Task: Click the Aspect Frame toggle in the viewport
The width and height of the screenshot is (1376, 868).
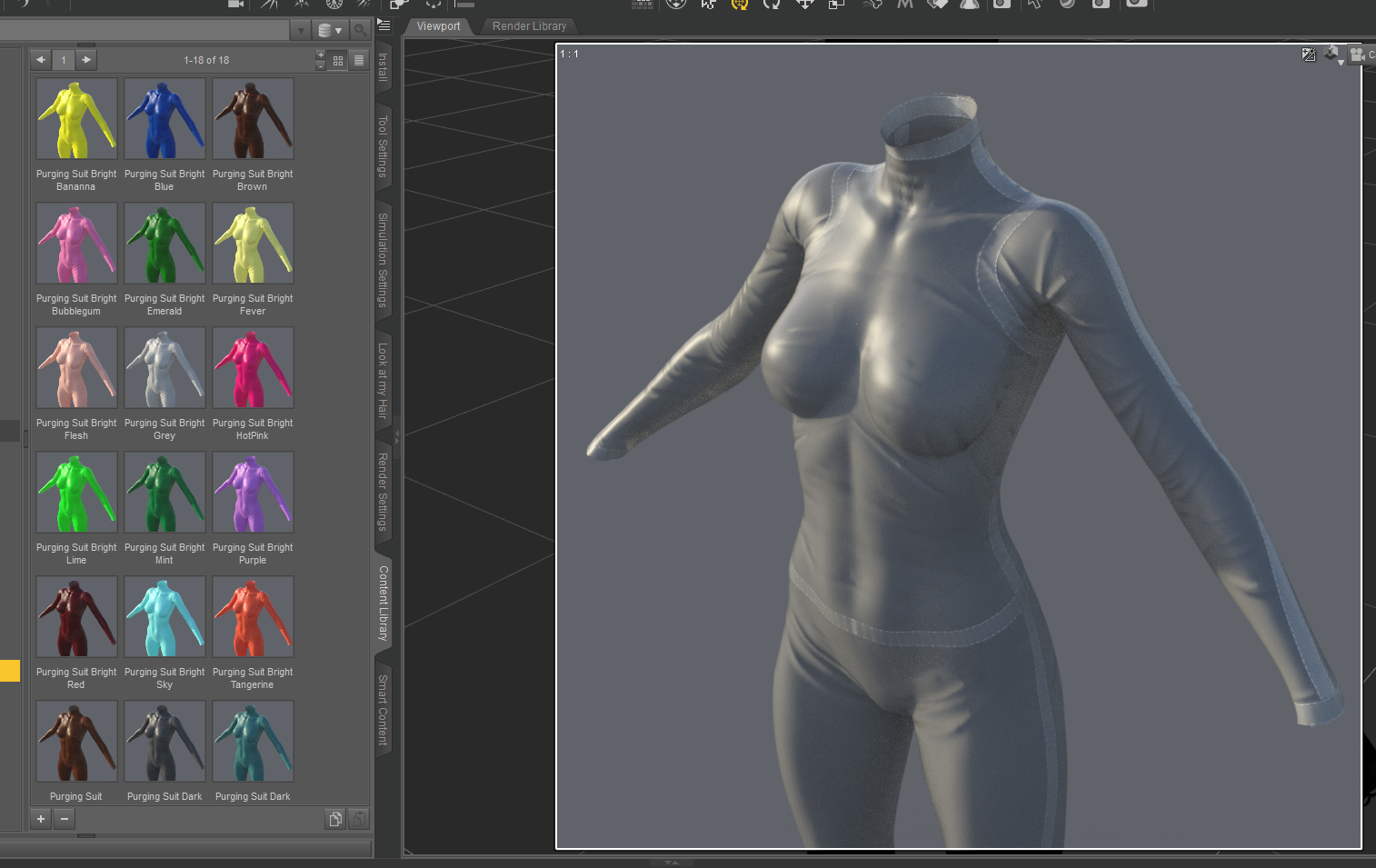Action: (1309, 55)
